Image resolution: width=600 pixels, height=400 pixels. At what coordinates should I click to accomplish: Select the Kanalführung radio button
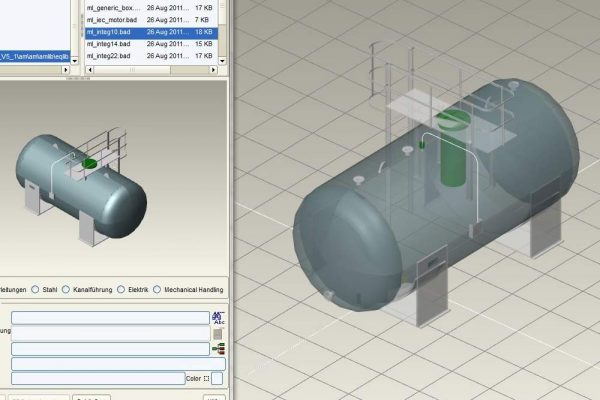66,290
